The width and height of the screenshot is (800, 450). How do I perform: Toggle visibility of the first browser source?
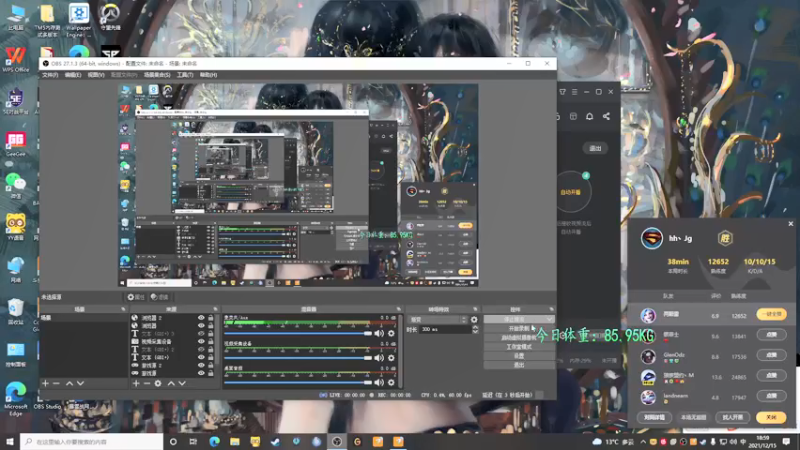pyautogui.click(x=201, y=318)
